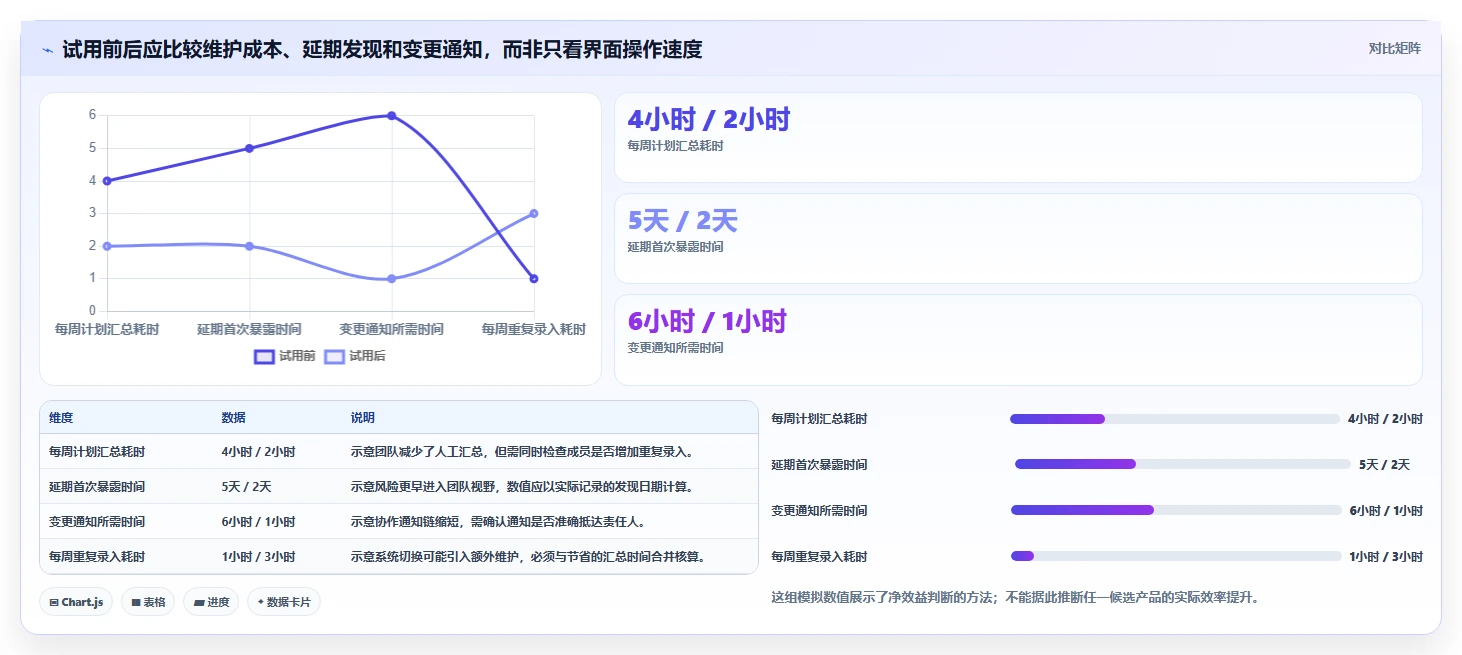Click the table note starting 示意系统切换可能引入额外维护
Viewport: 1462px width, 655px height.
[529, 557]
